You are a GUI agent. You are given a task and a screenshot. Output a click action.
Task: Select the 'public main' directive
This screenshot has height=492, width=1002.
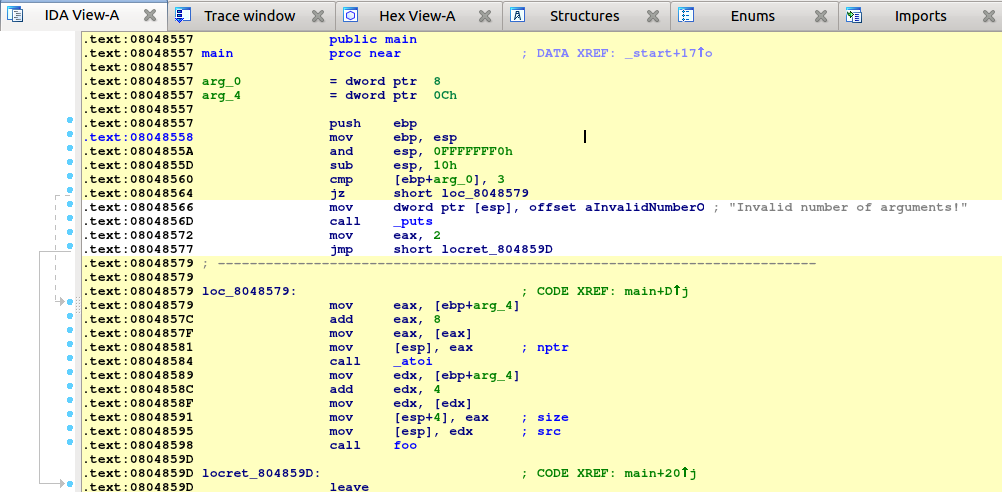373,40
